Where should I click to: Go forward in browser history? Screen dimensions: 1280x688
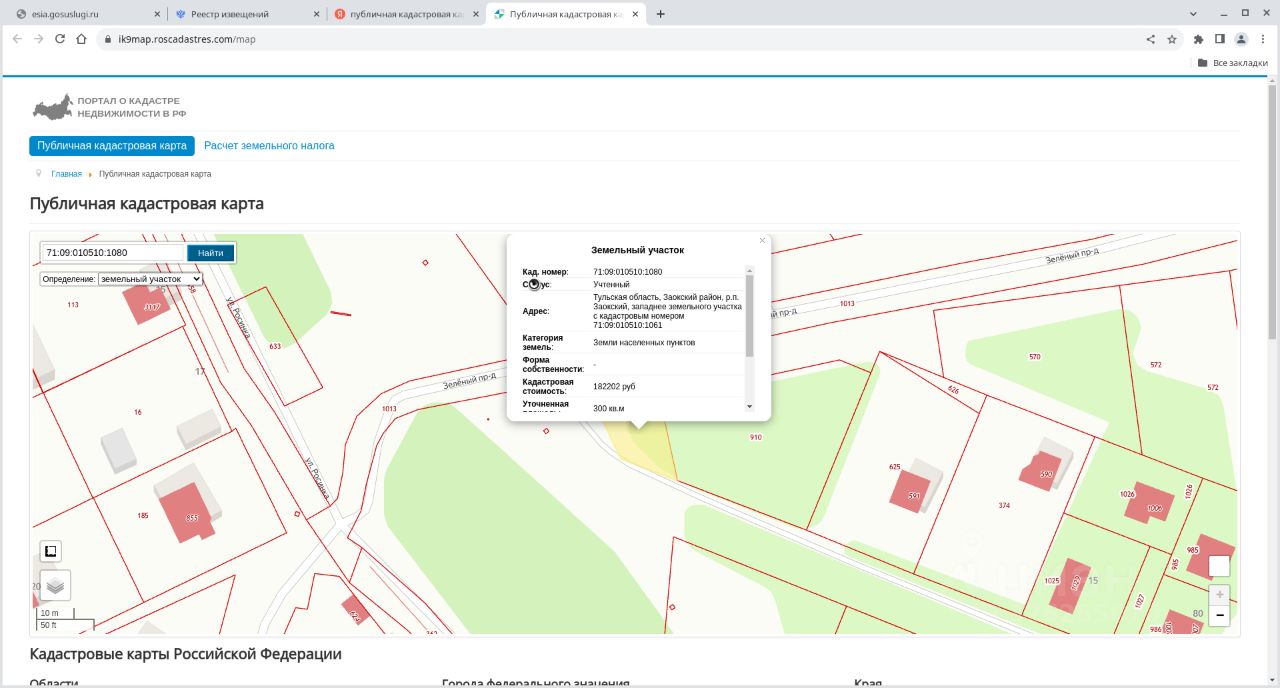click(38, 39)
